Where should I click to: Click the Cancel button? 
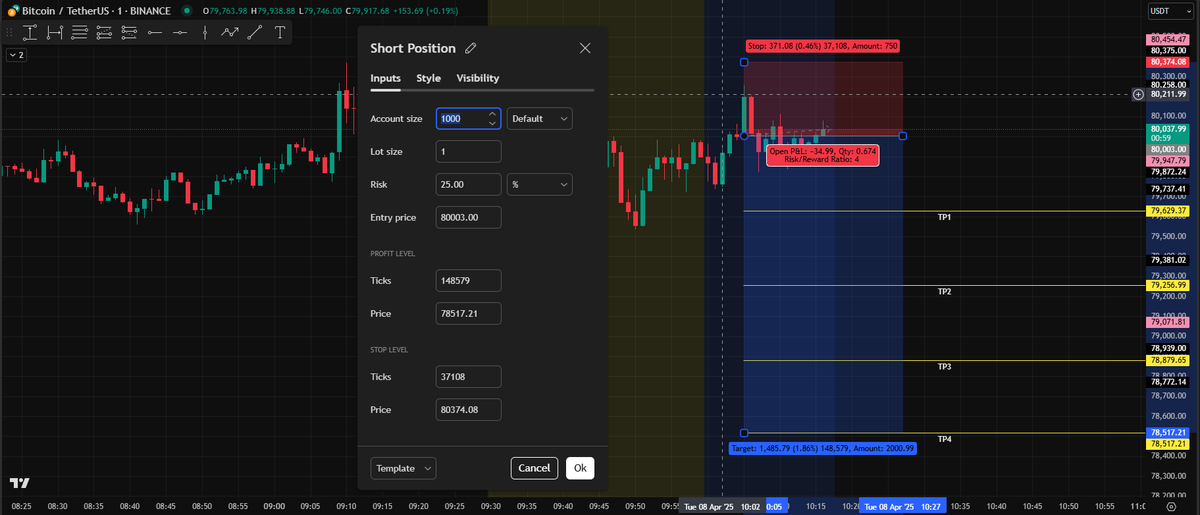click(534, 468)
